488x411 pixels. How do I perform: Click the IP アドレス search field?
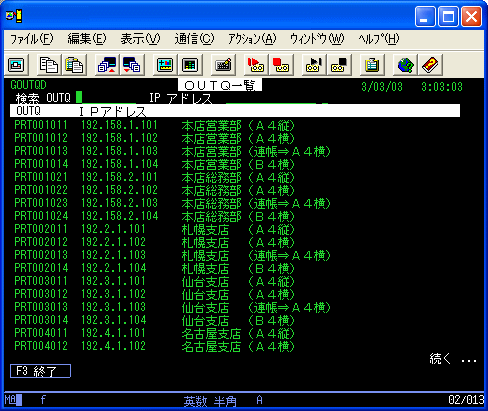click(x=277, y=99)
